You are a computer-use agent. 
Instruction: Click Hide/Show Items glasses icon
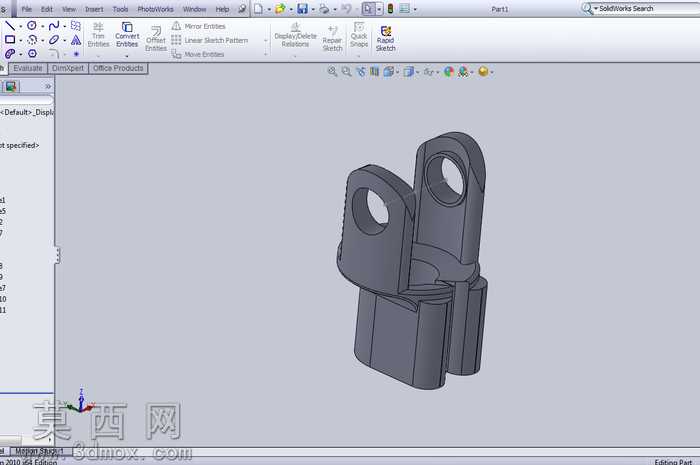click(x=429, y=71)
